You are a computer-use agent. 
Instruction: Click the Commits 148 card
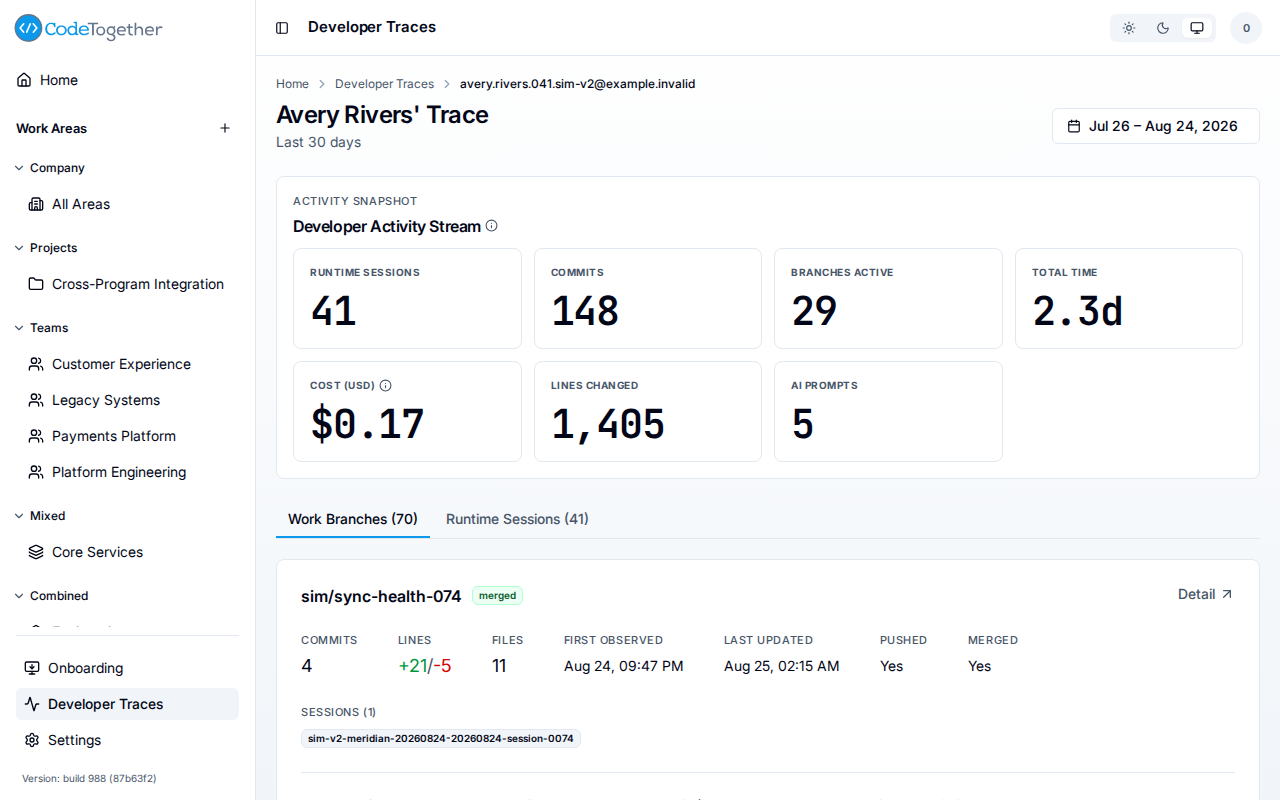point(648,298)
